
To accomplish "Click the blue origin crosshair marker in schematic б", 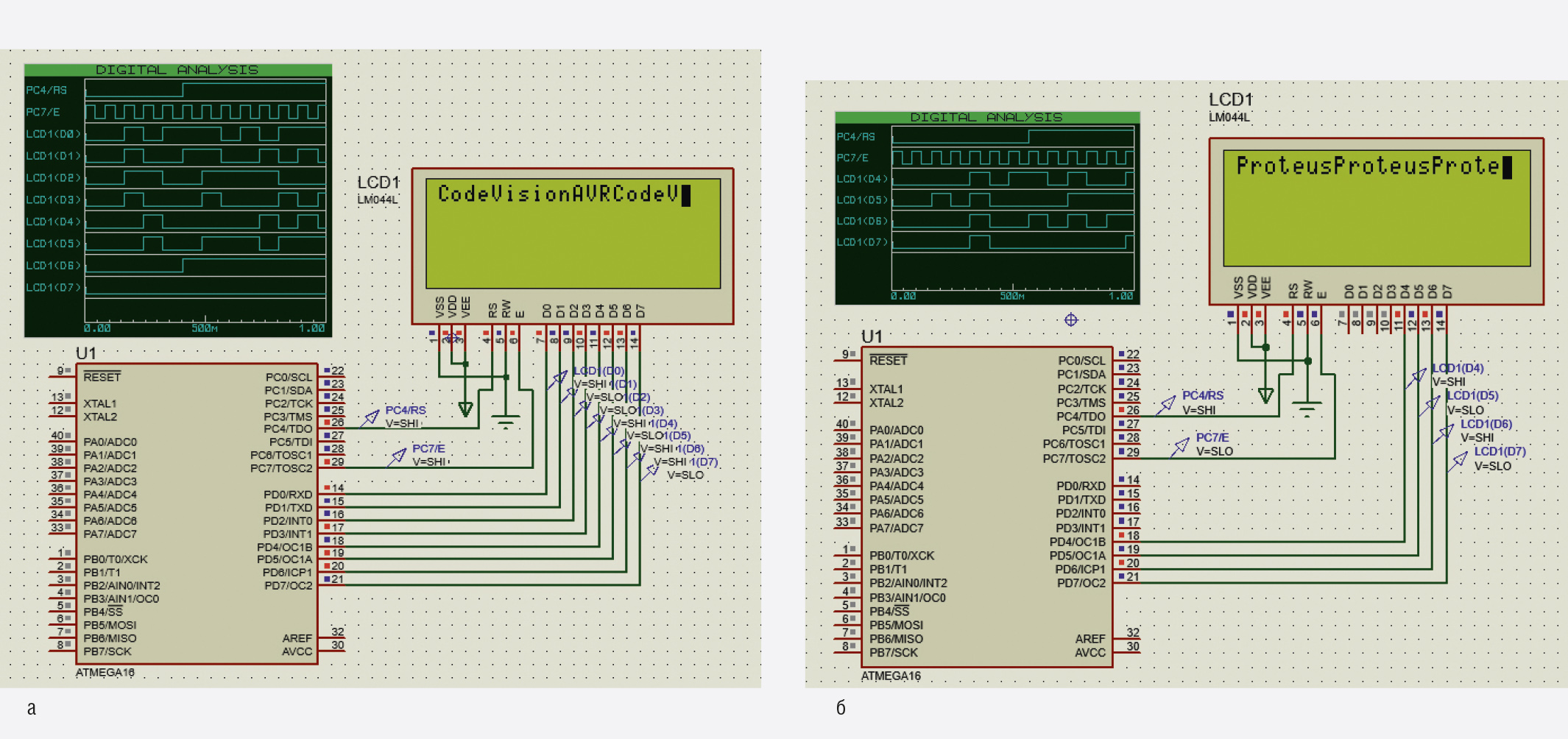I will 1071,319.
